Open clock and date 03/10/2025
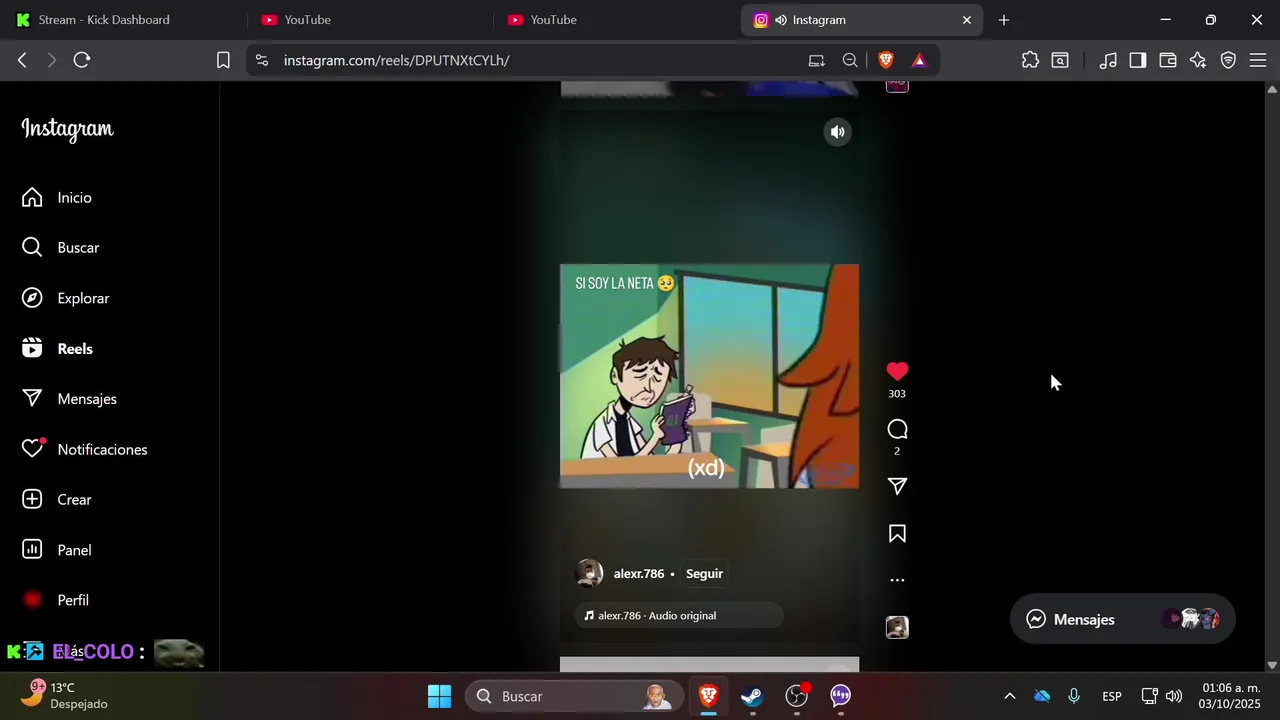 click(1231, 696)
